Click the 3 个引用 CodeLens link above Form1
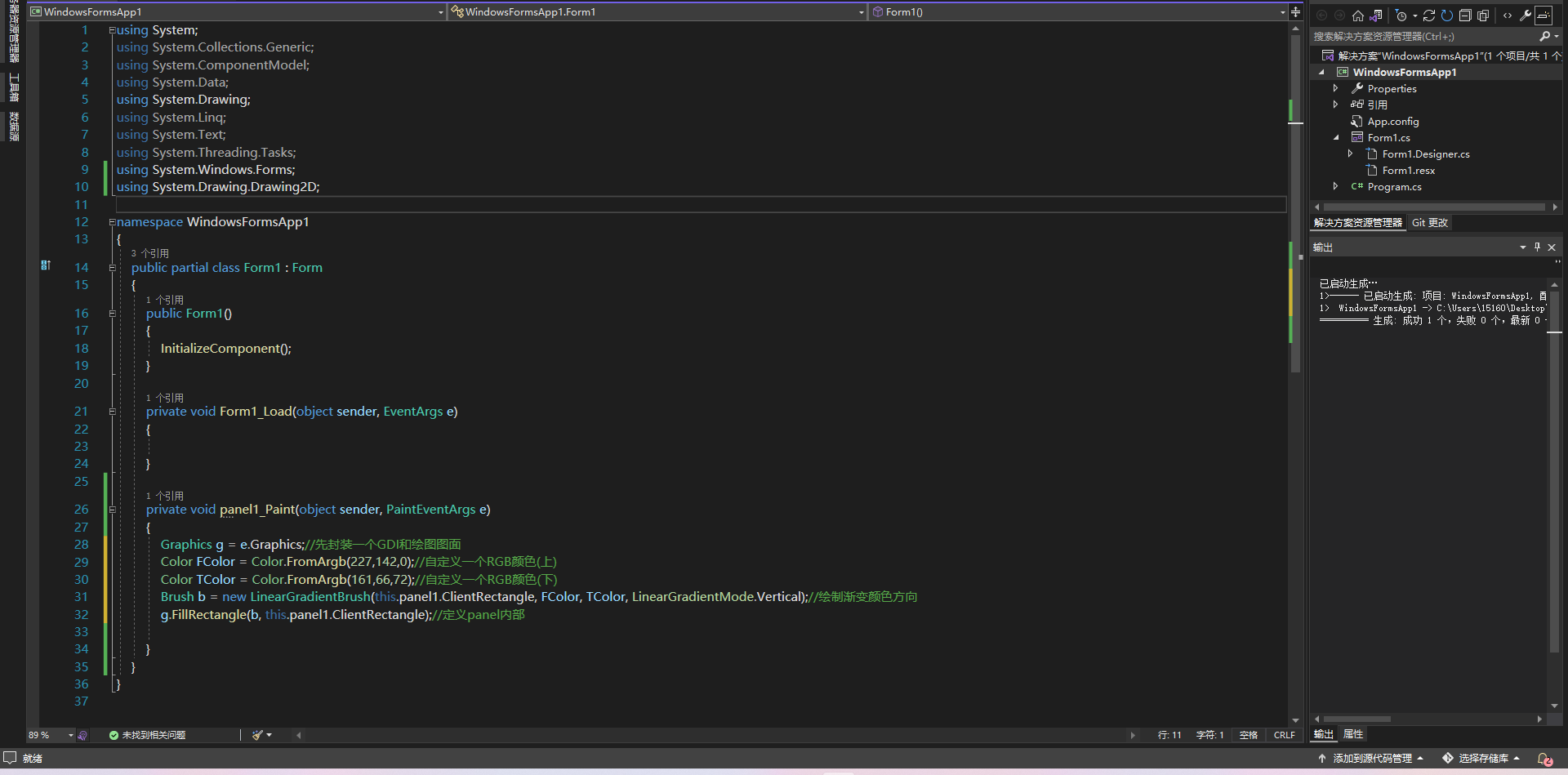 [x=149, y=253]
